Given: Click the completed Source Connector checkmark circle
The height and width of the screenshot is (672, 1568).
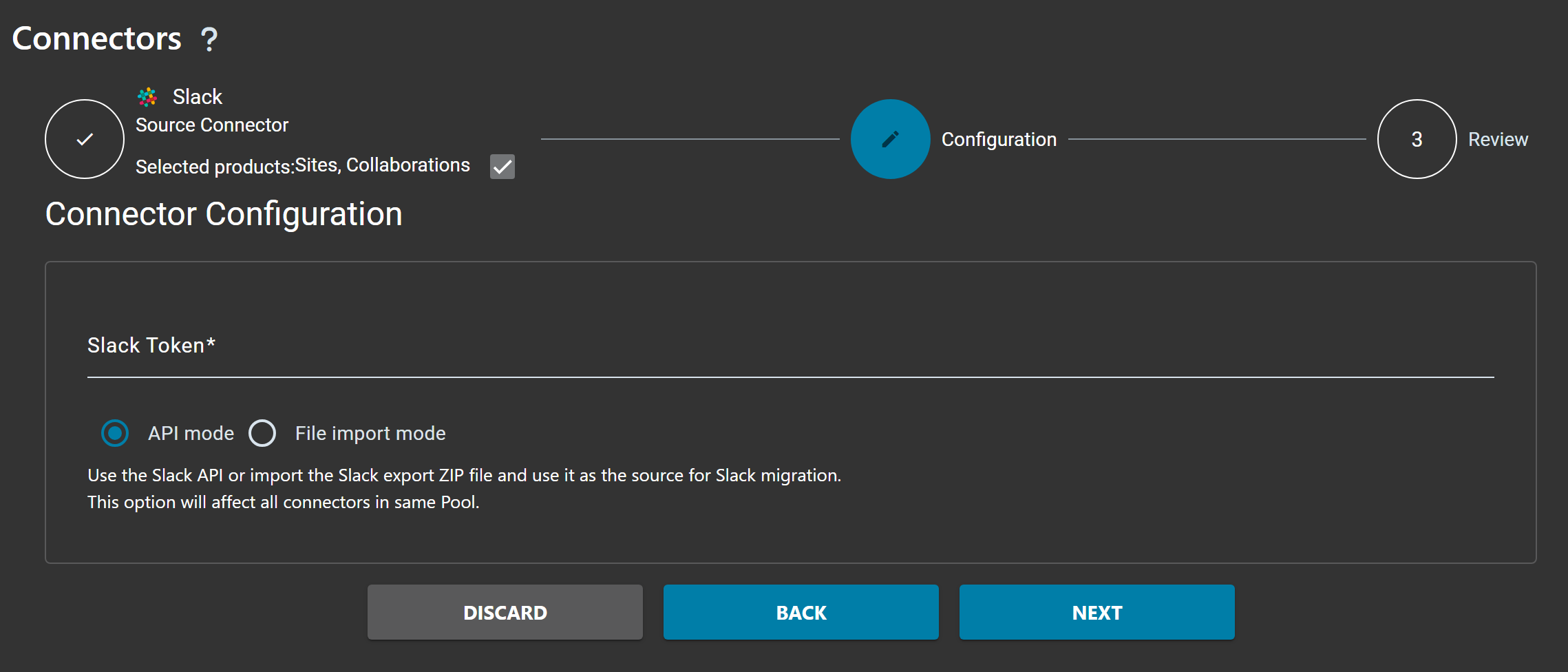Looking at the screenshot, I should (84, 139).
